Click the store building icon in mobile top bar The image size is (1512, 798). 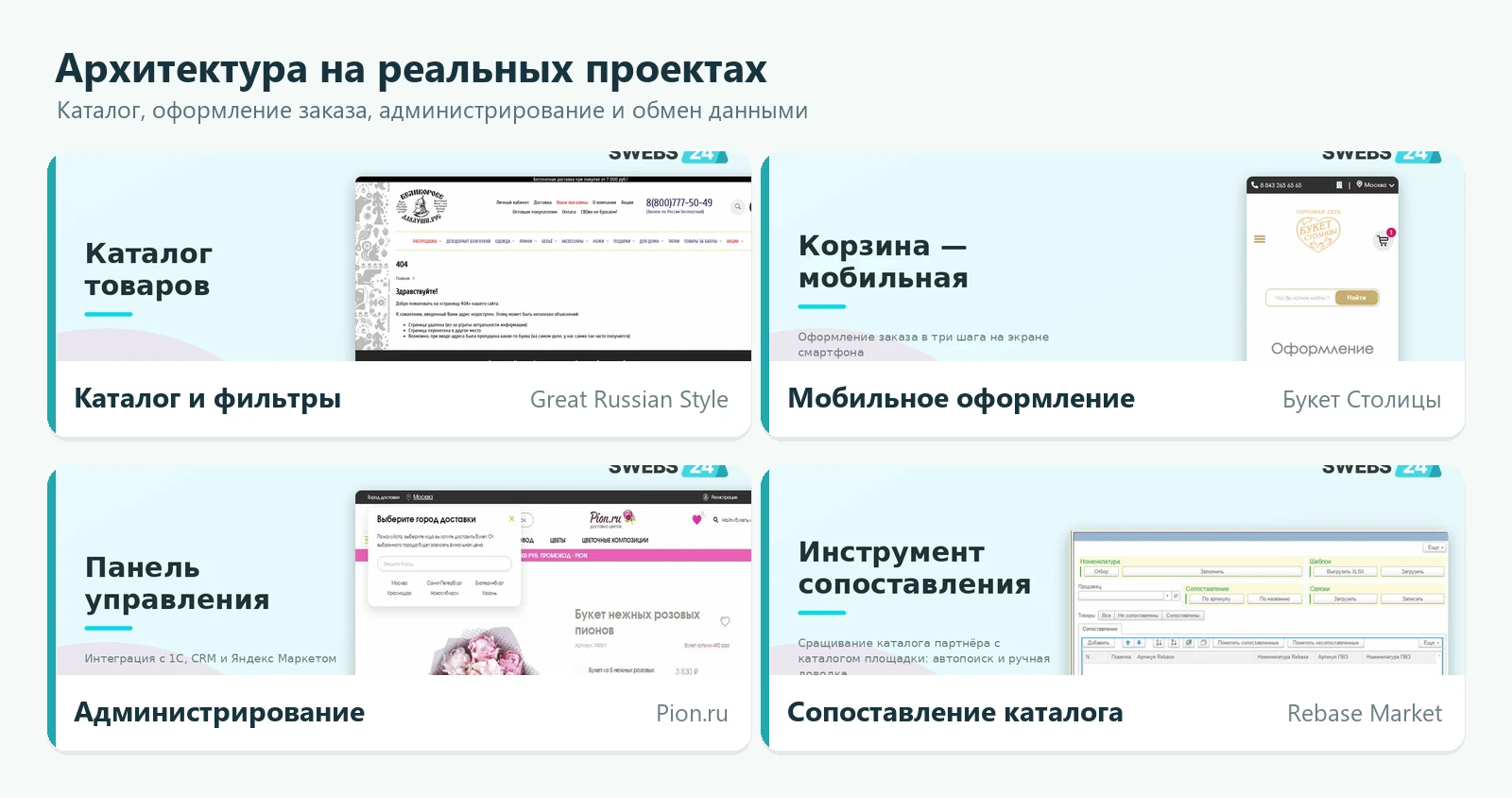click(x=1339, y=185)
